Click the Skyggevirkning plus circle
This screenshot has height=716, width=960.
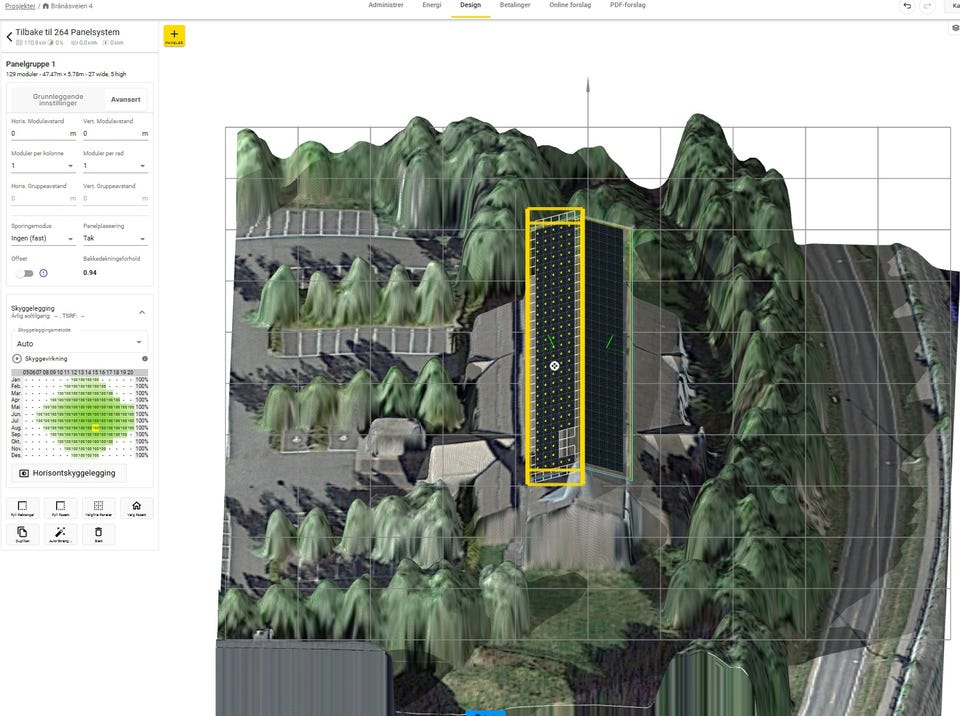(16, 358)
